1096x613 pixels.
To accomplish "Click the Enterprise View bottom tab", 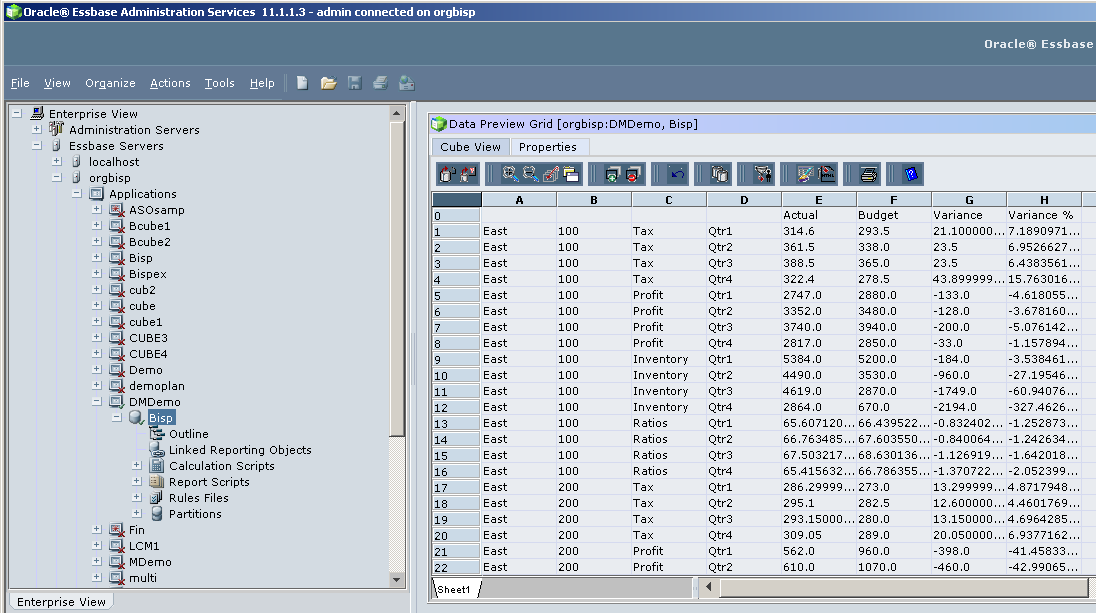I will click(x=62, y=602).
